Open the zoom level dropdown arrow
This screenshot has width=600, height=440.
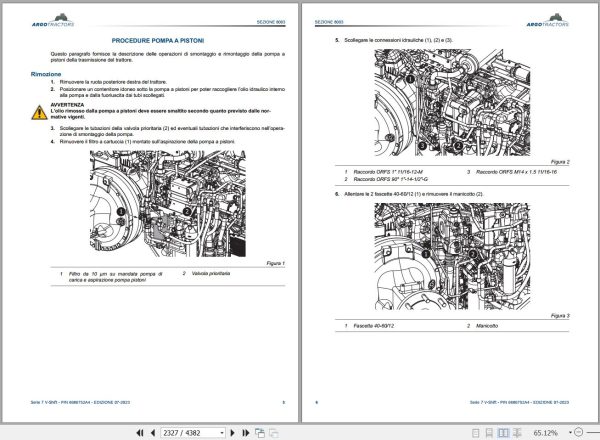point(570,433)
